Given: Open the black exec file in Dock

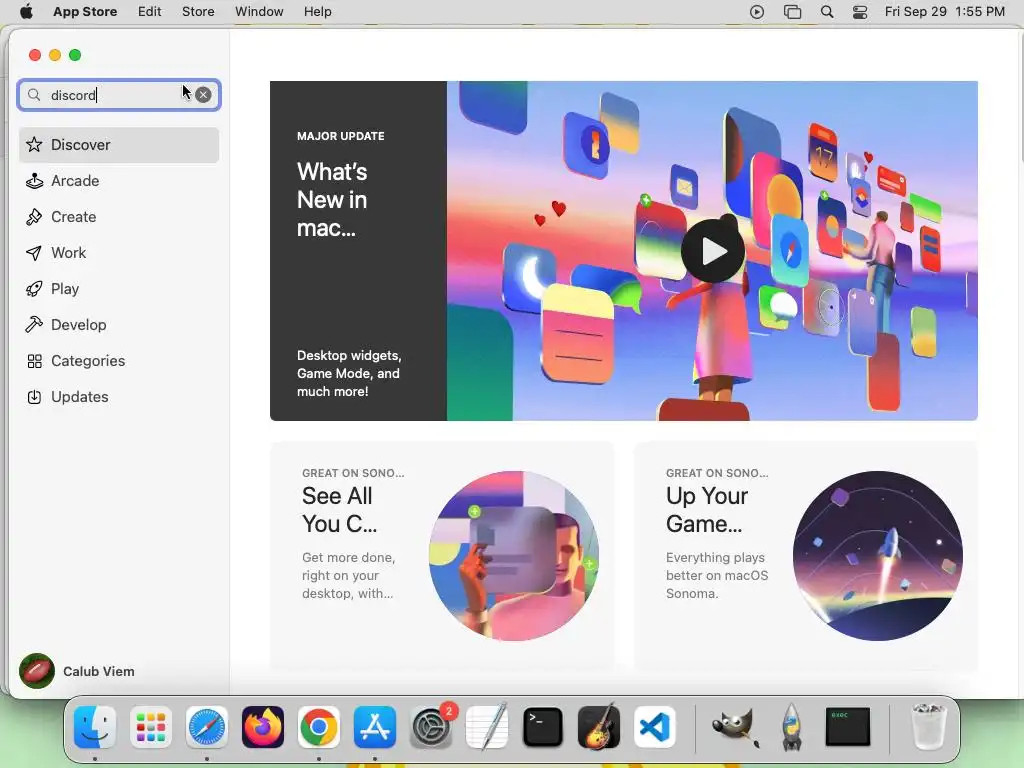Looking at the screenshot, I should coord(848,727).
